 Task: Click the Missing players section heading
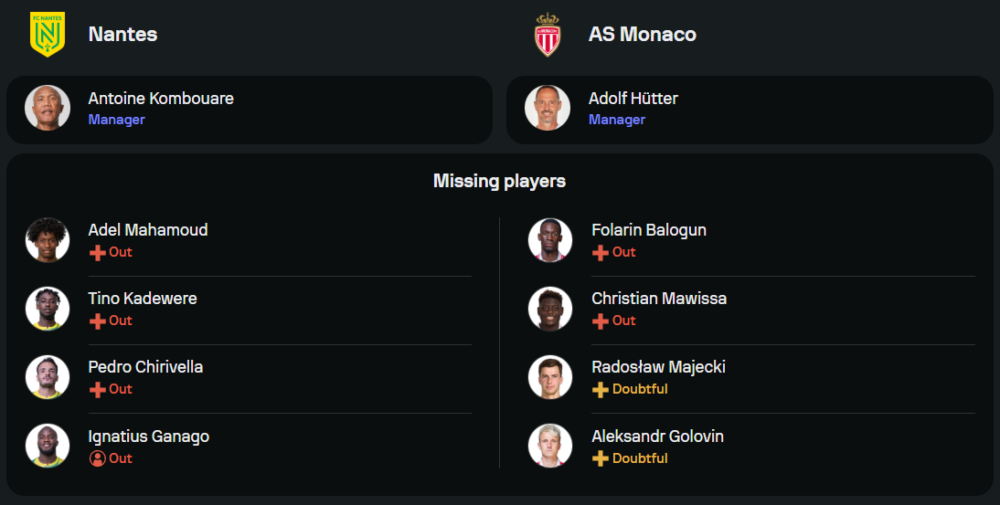click(499, 181)
